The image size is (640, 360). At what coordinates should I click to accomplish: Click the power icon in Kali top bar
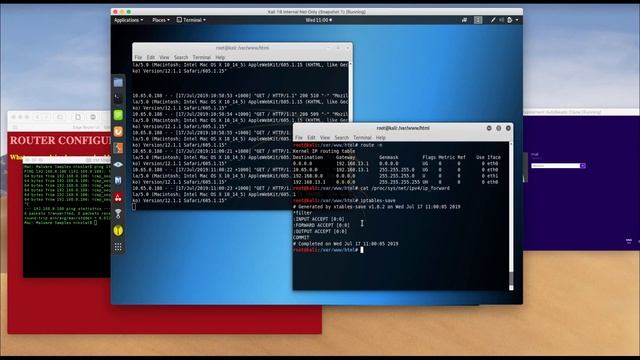click(510, 20)
